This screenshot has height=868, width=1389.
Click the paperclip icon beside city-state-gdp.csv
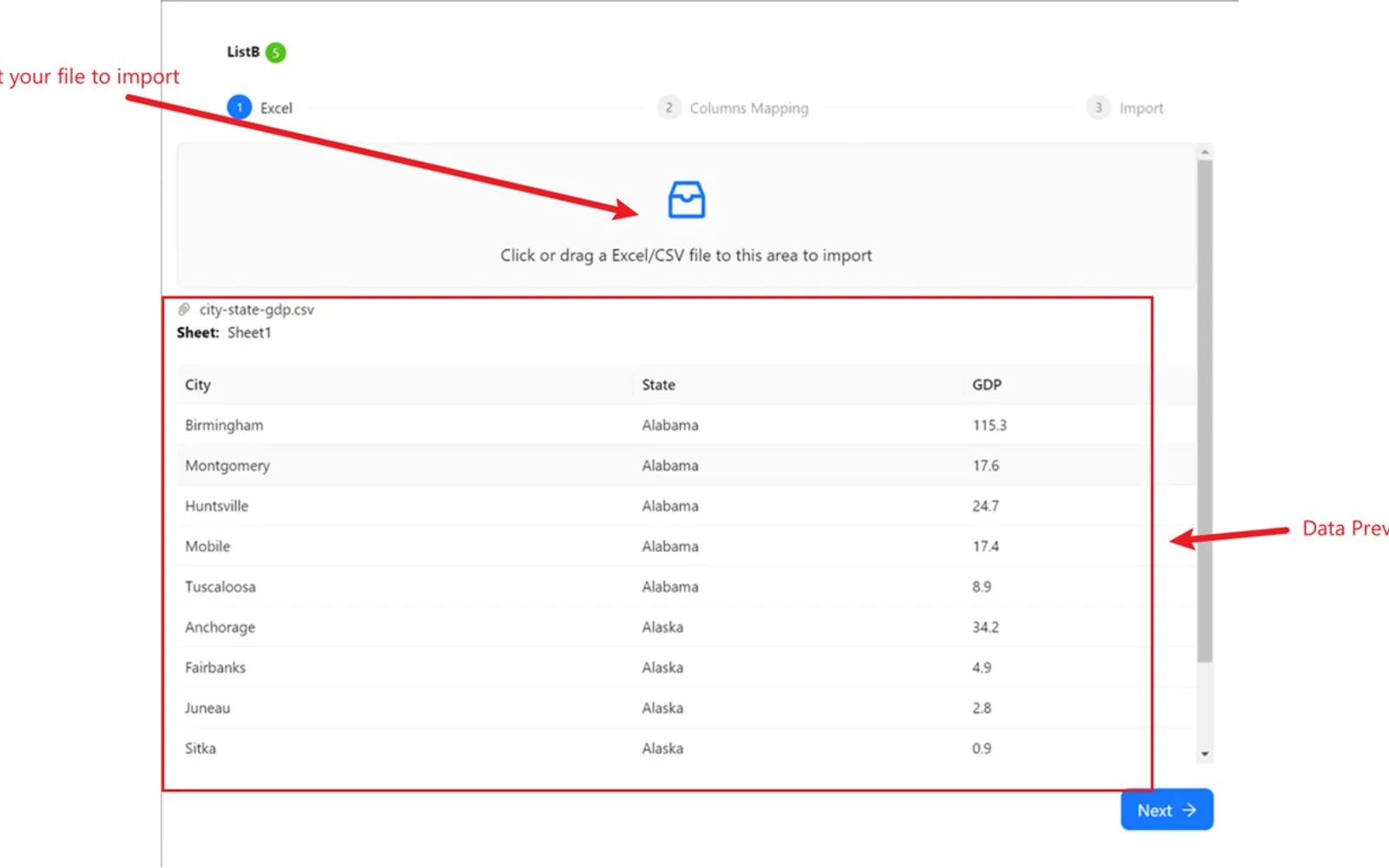pyautogui.click(x=184, y=309)
